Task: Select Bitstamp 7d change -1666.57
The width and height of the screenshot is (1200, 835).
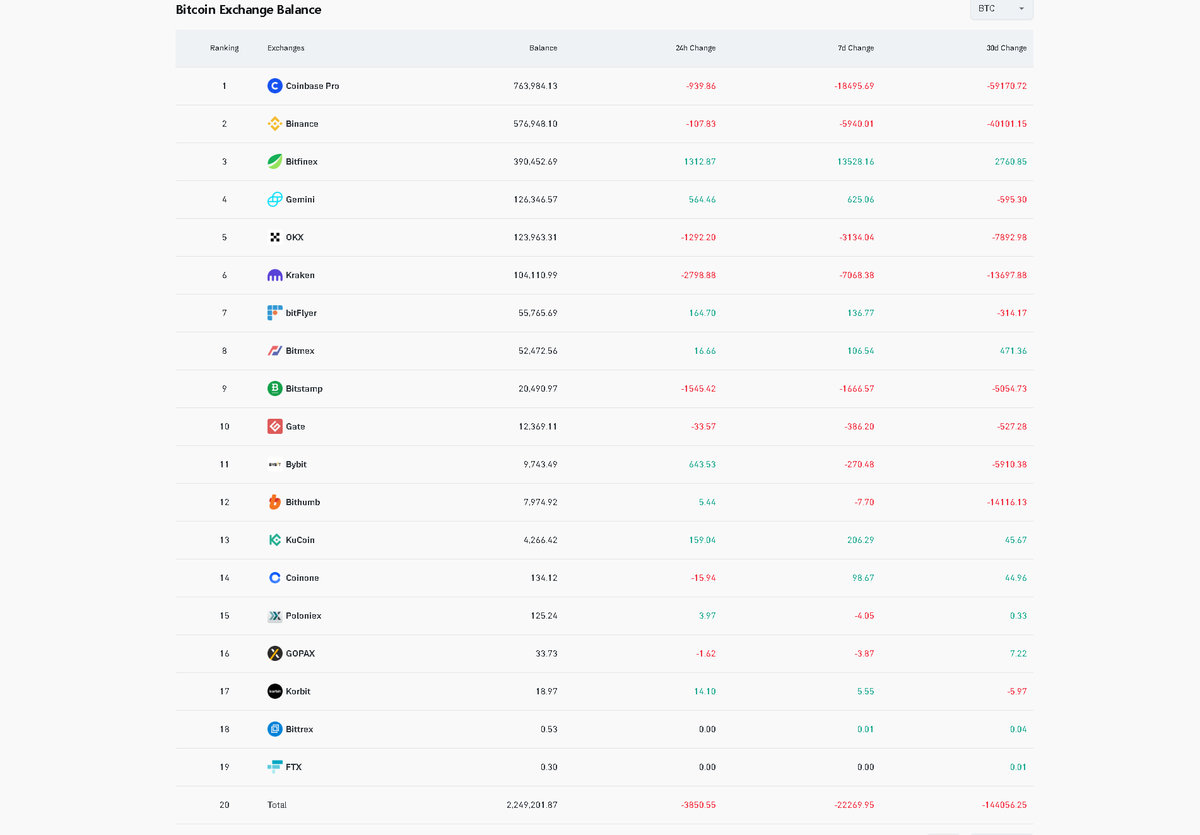Action: (857, 389)
